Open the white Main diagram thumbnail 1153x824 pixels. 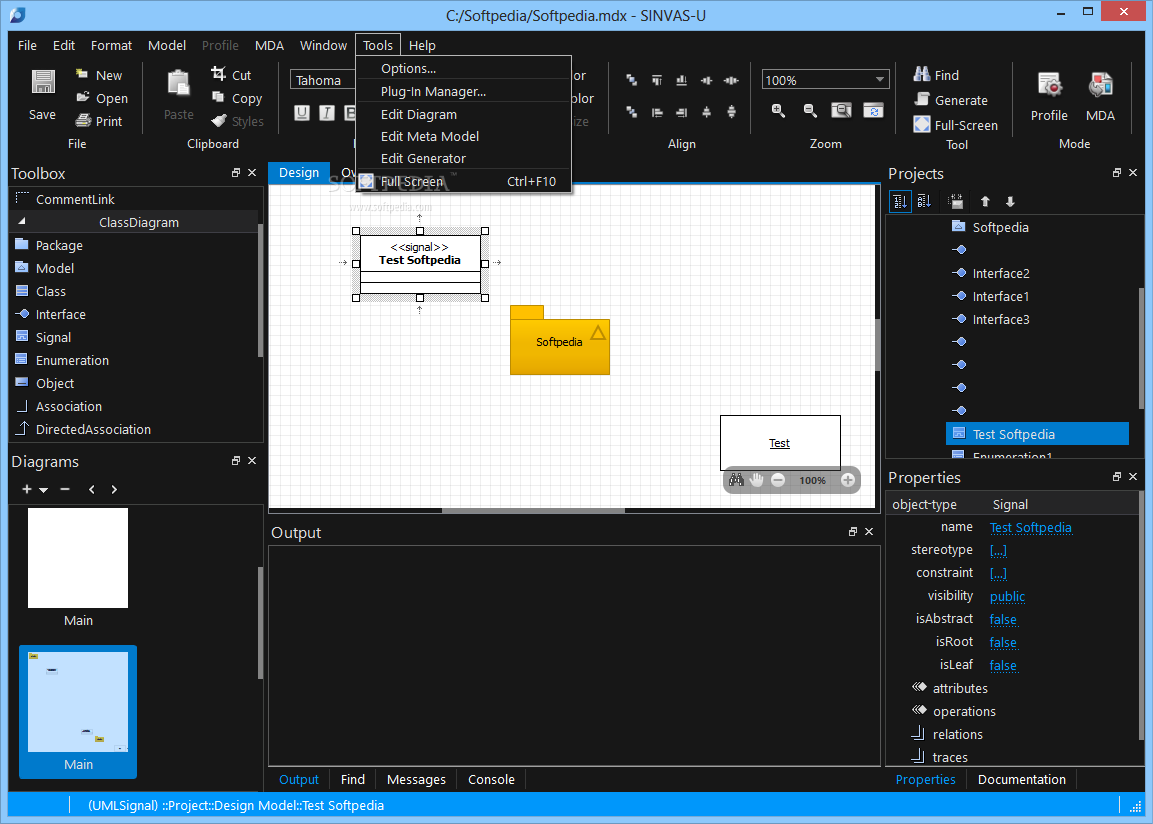point(78,558)
